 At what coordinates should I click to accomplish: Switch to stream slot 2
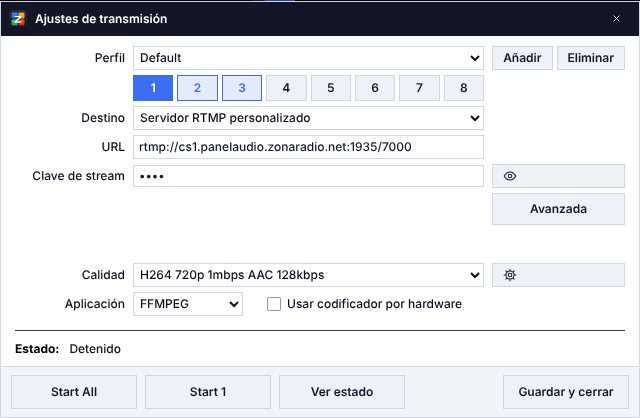(197, 88)
